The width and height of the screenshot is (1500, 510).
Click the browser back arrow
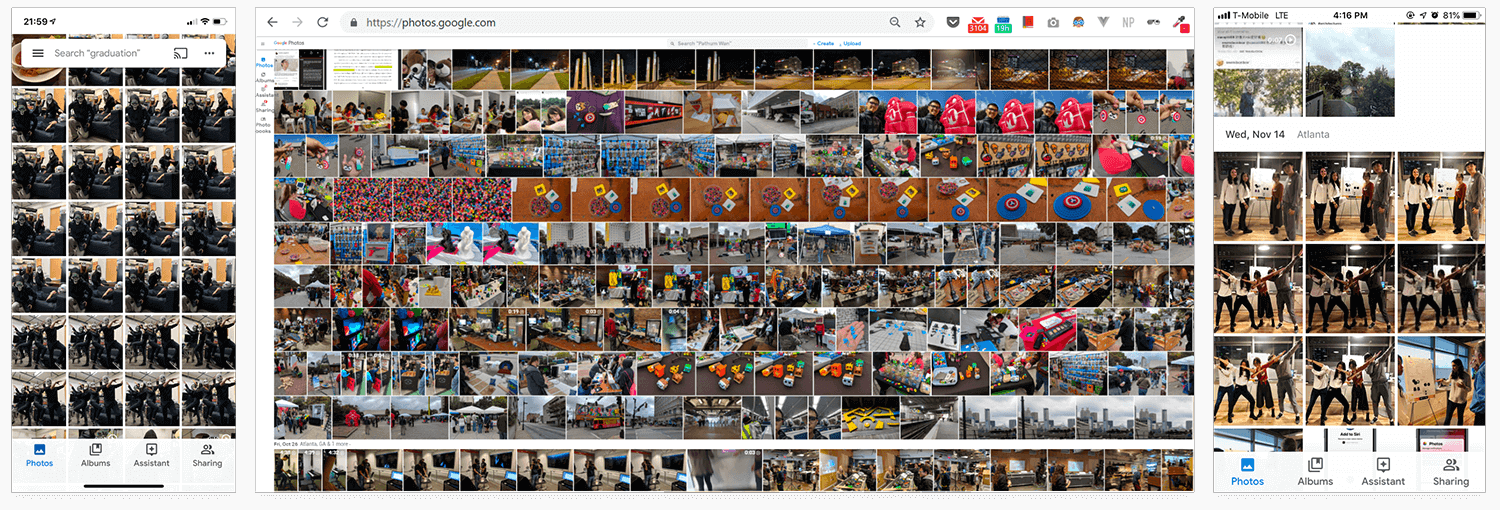click(272, 22)
